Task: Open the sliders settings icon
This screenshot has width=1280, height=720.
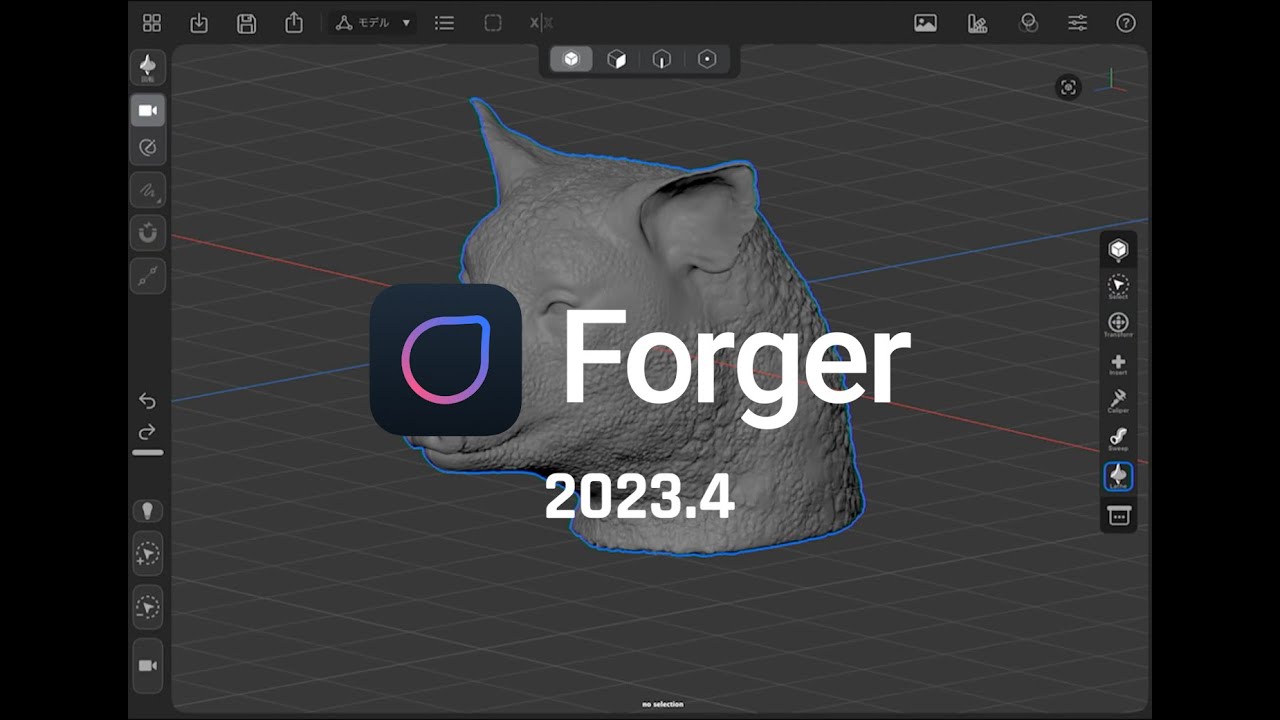Action: tap(1078, 23)
